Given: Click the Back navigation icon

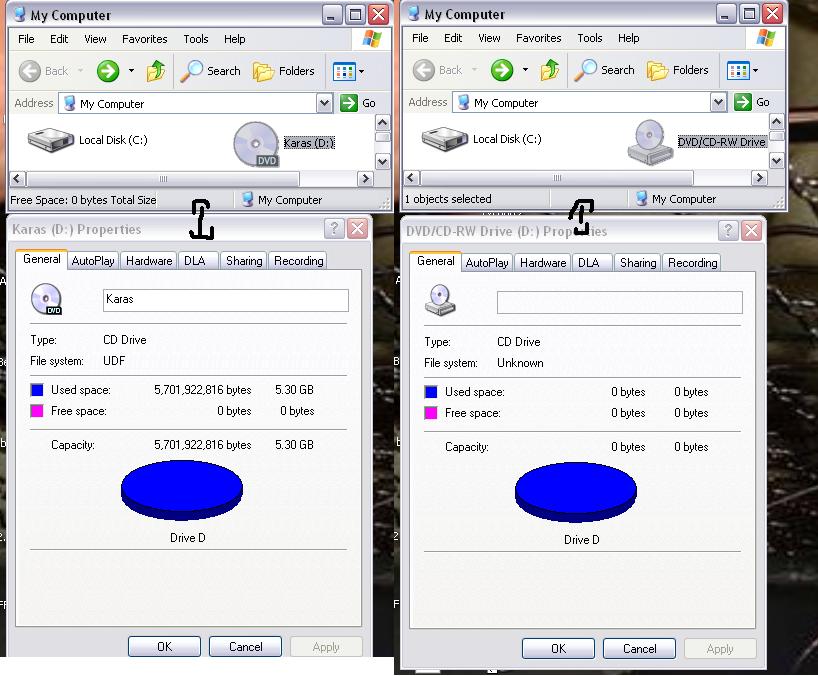Looking at the screenshot, I should (30, 71).
